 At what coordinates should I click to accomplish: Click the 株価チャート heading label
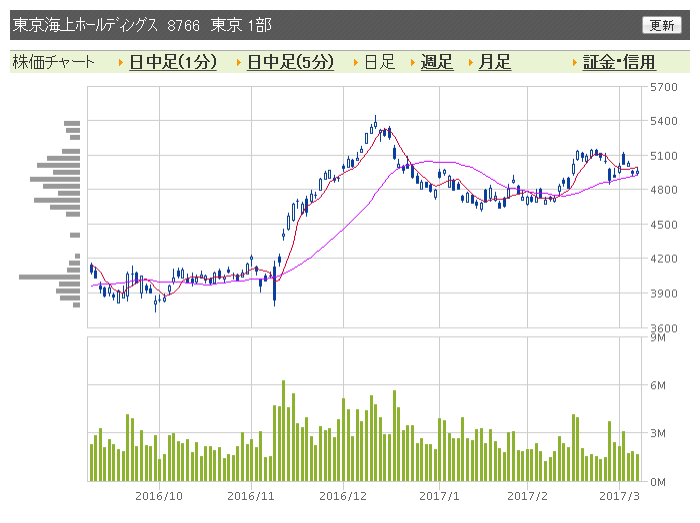click(54, 62)
